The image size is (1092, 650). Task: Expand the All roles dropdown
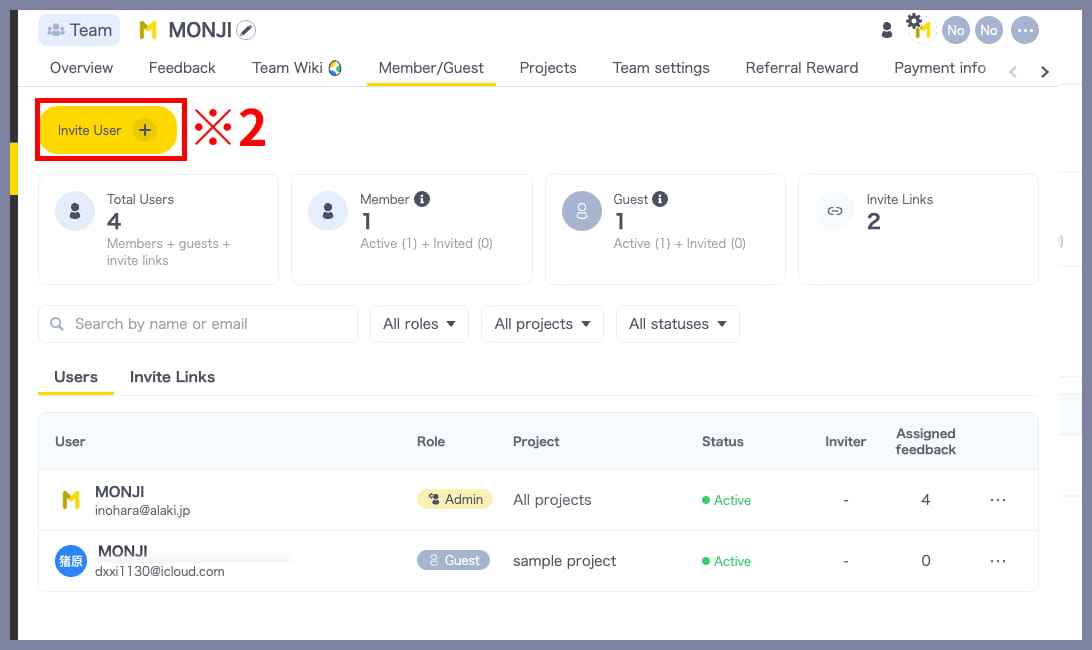tap(419, 324)
